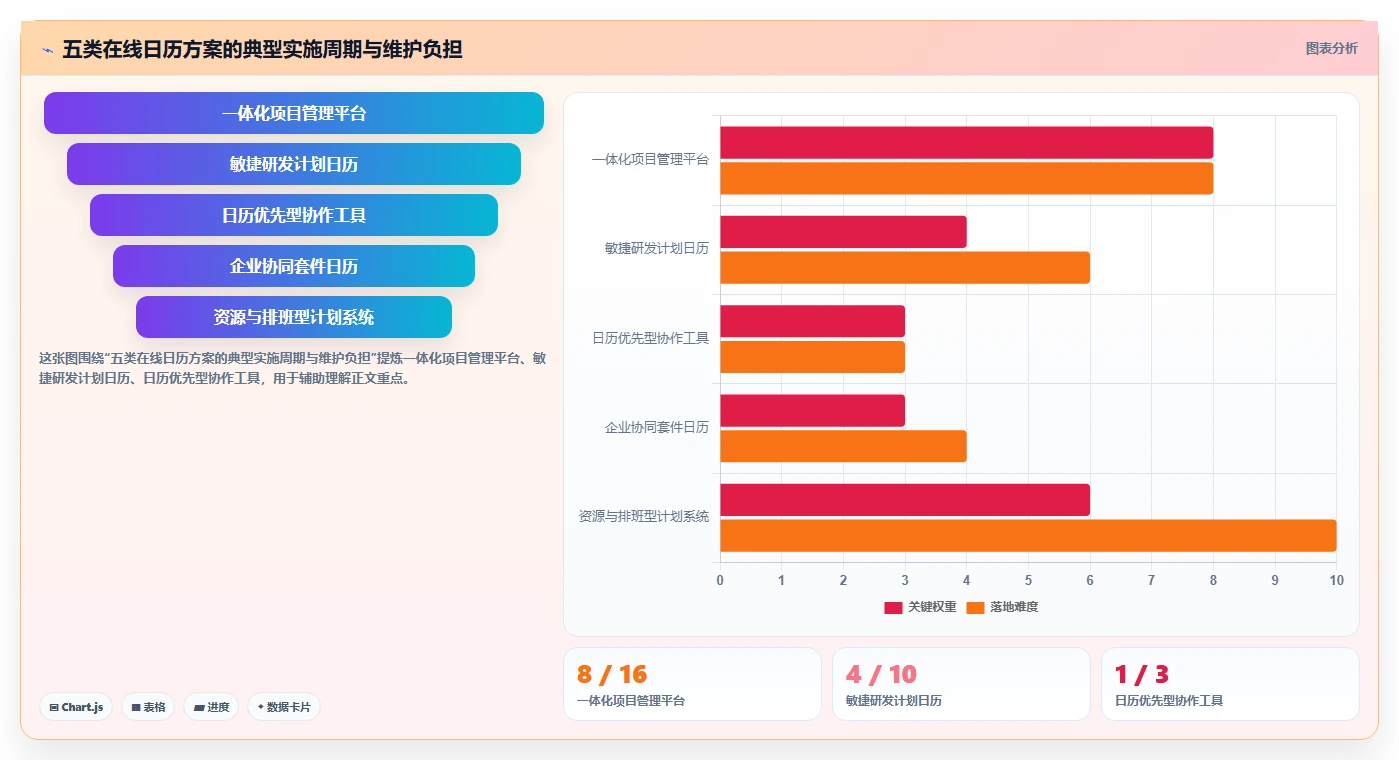Screen dimensions: 1399x760
Task: Click the 表格 tag chip
Action: click(148, 707)
